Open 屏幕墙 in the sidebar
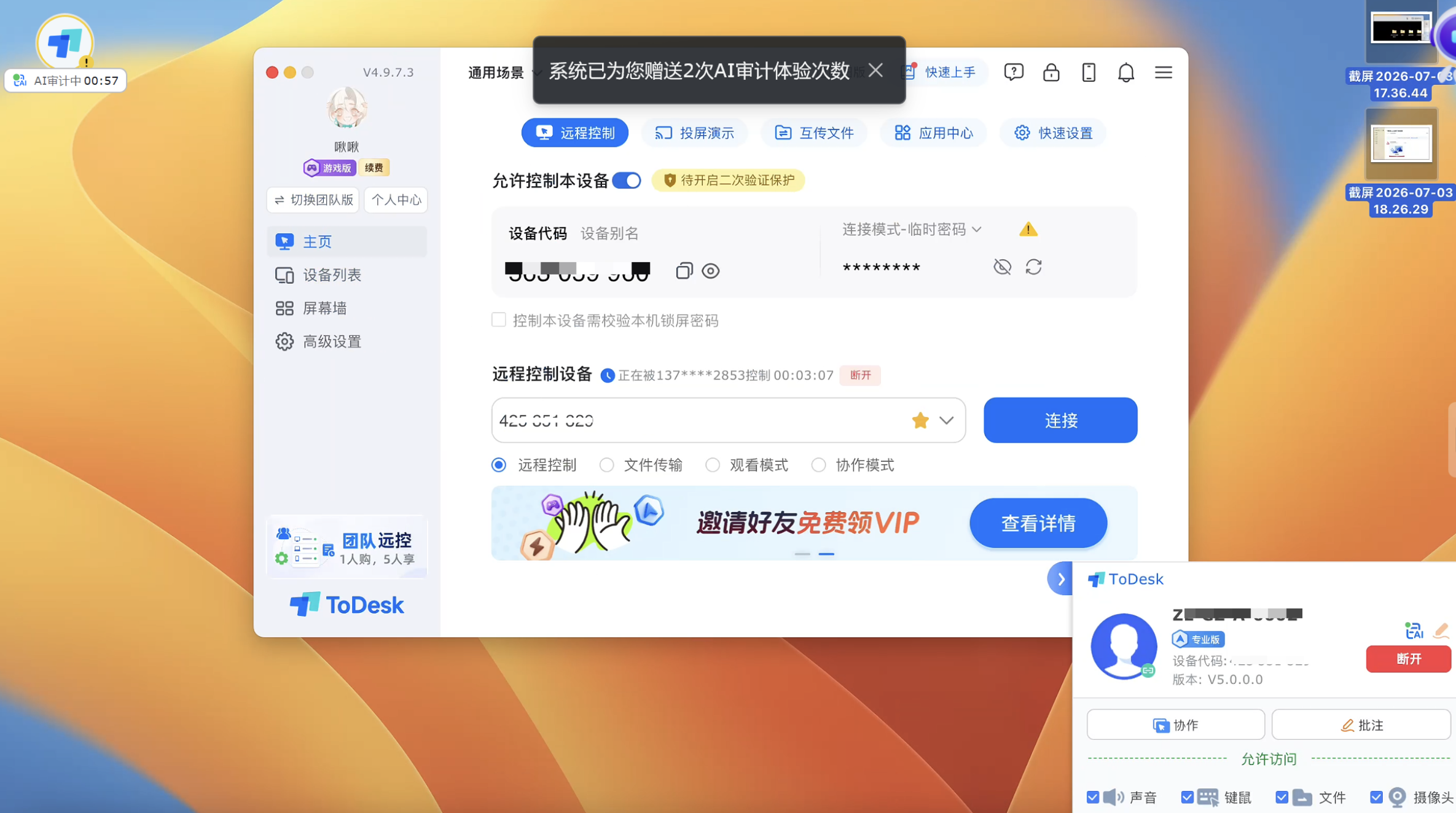 346,308
